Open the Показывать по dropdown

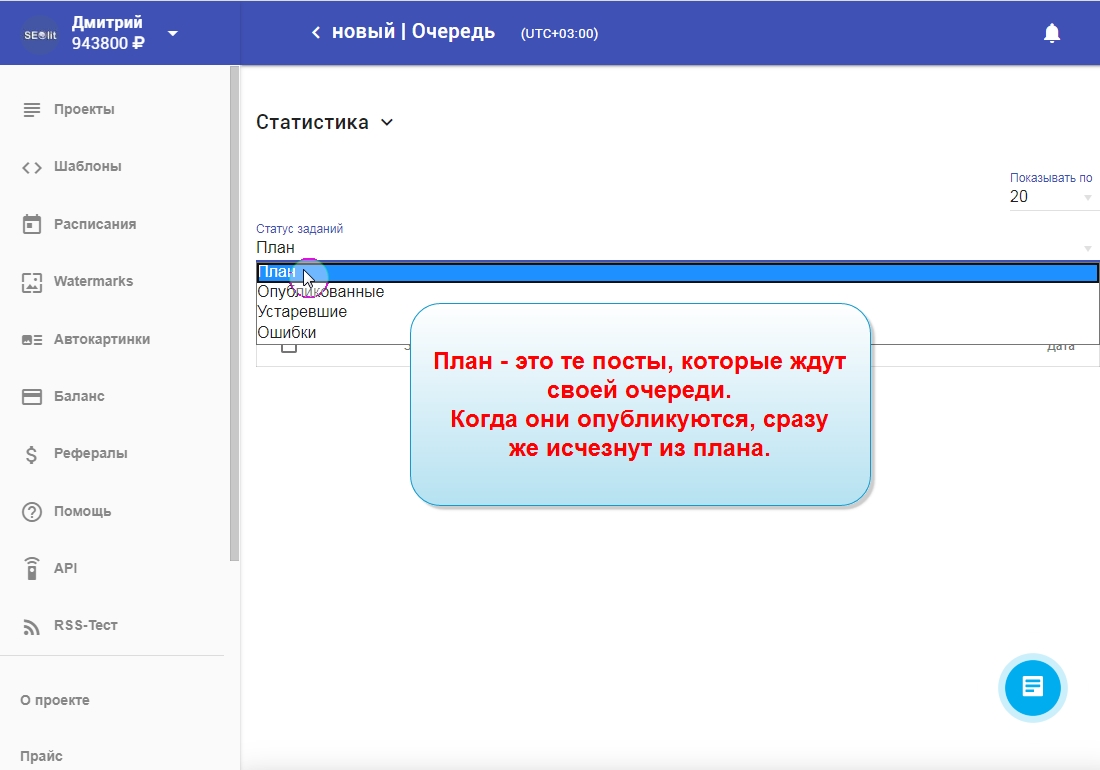tap(1053, 197)
